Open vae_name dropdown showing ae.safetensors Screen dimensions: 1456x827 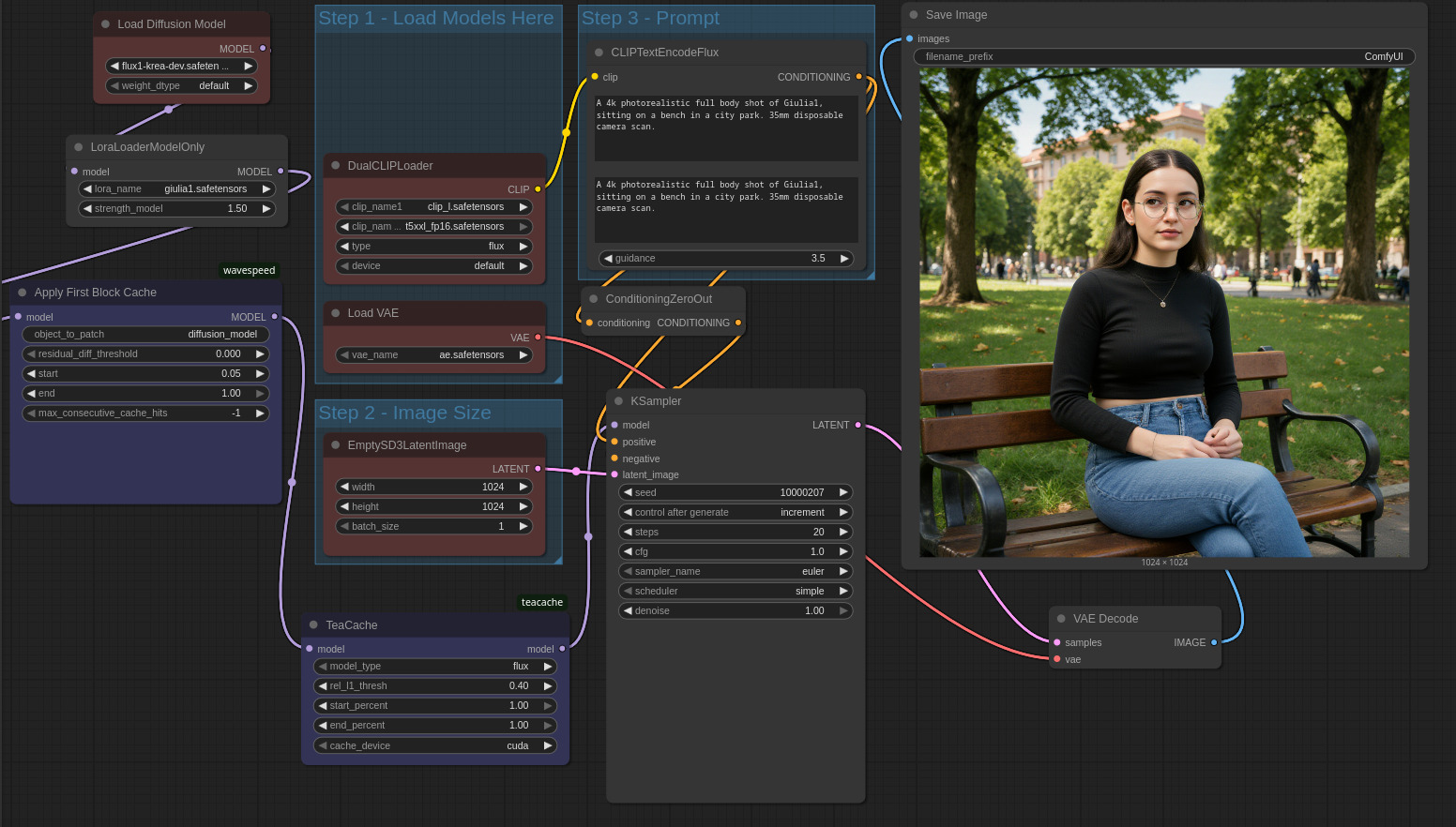point(434,355)
